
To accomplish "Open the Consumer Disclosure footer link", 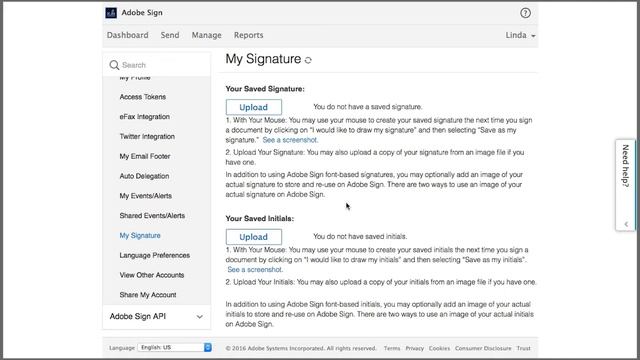I will point(483,348).
